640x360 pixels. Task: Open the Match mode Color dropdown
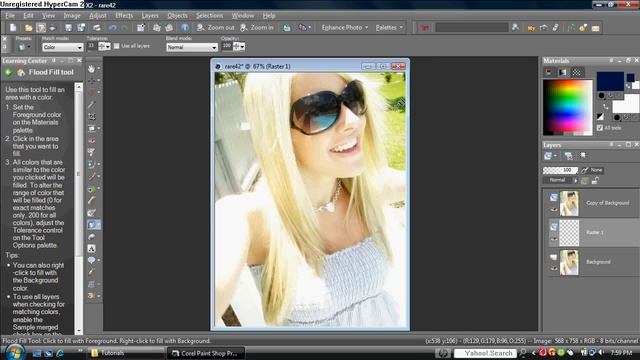point(62,47)
